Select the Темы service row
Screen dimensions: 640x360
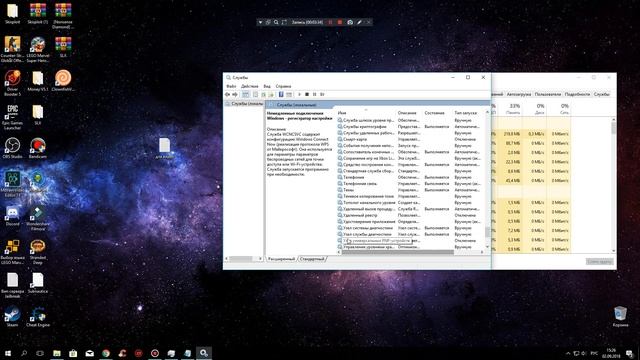pos(411,190)
